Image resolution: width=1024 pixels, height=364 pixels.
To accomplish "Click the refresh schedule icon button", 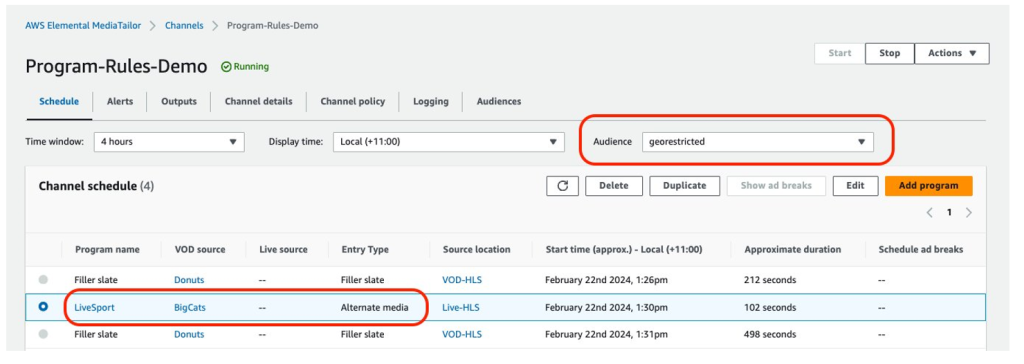I will (562, 186).
